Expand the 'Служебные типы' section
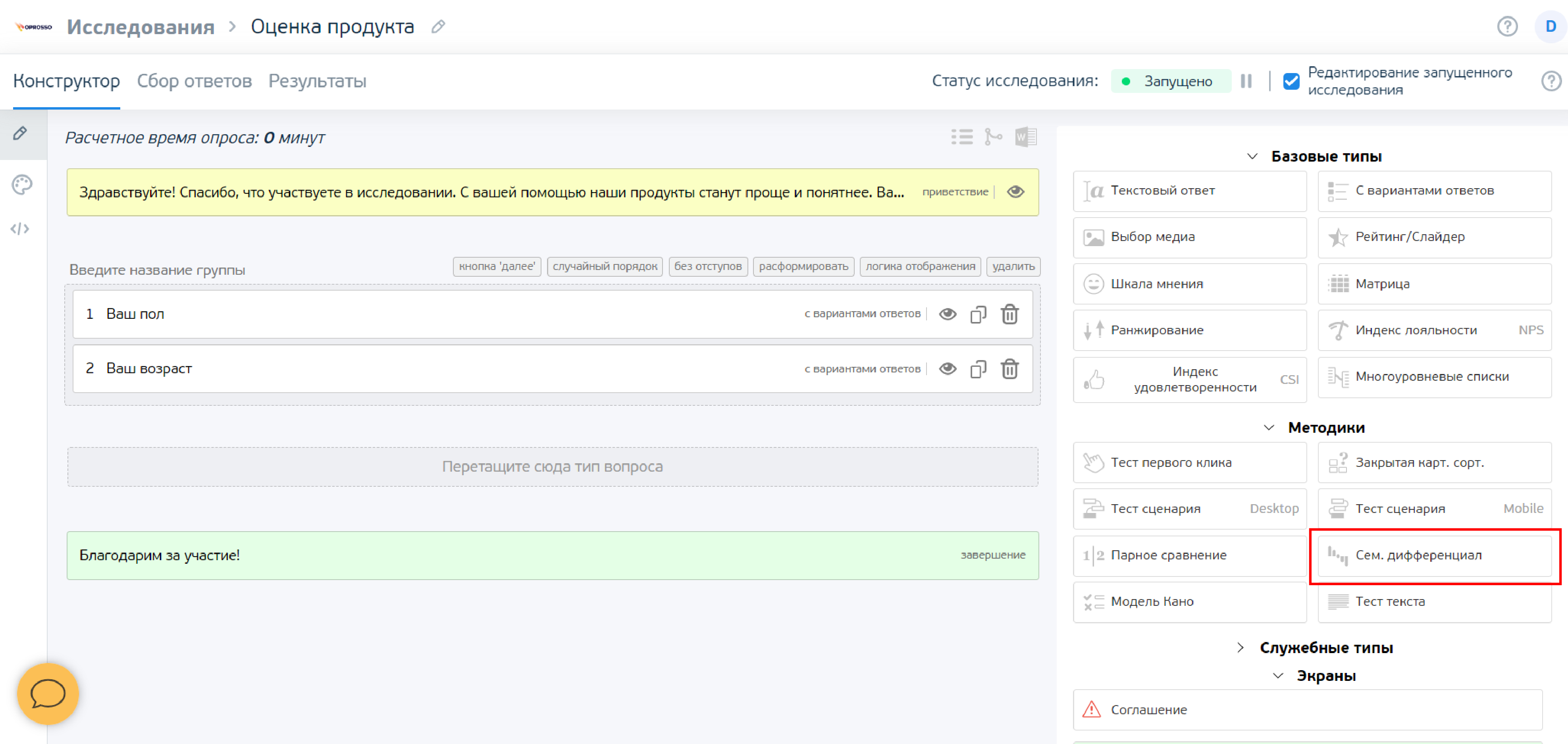This screenshot has height=744, width=1568. click(x=1240, y=648)
